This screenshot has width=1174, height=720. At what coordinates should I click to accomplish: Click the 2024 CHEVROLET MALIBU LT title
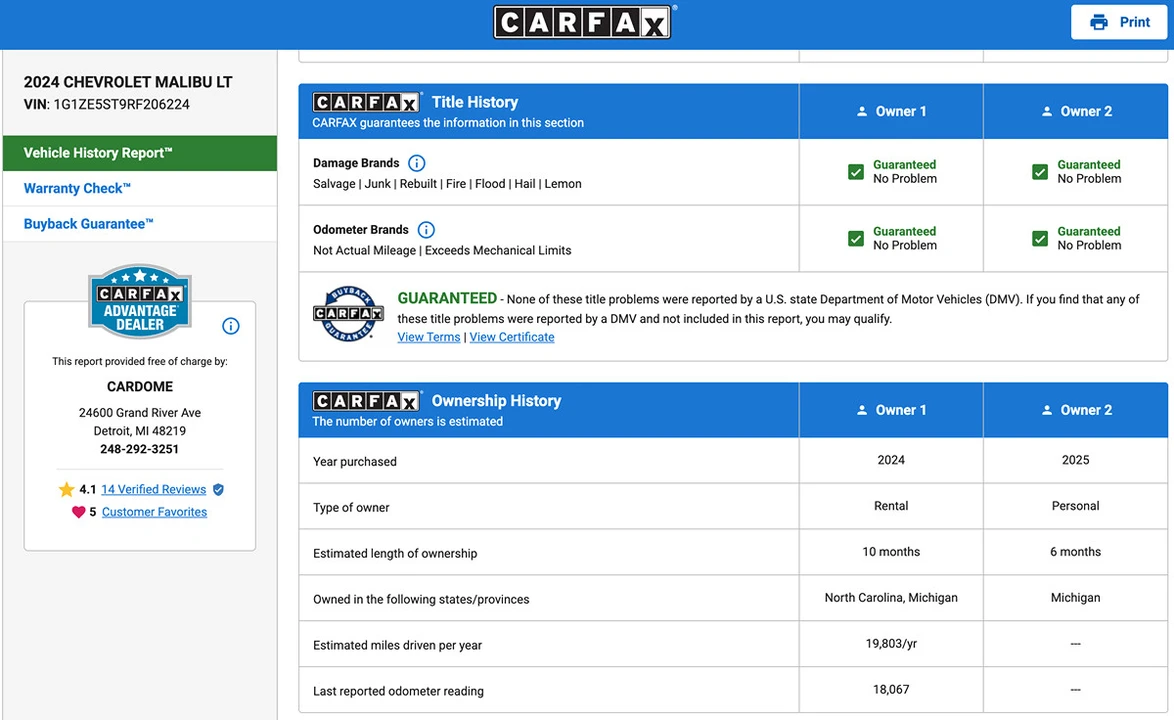(x=128, y=82)
